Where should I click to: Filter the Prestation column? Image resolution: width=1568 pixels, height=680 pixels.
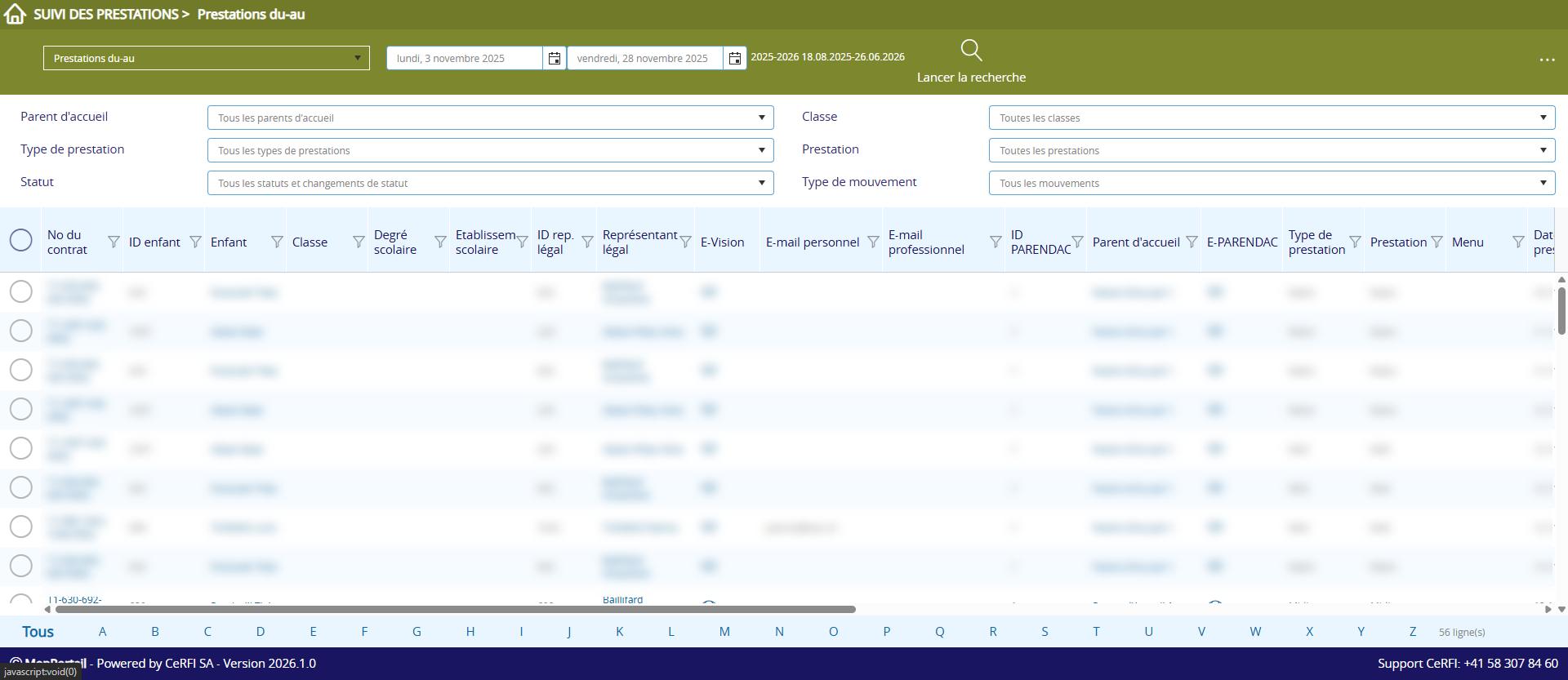point(1437,242)
